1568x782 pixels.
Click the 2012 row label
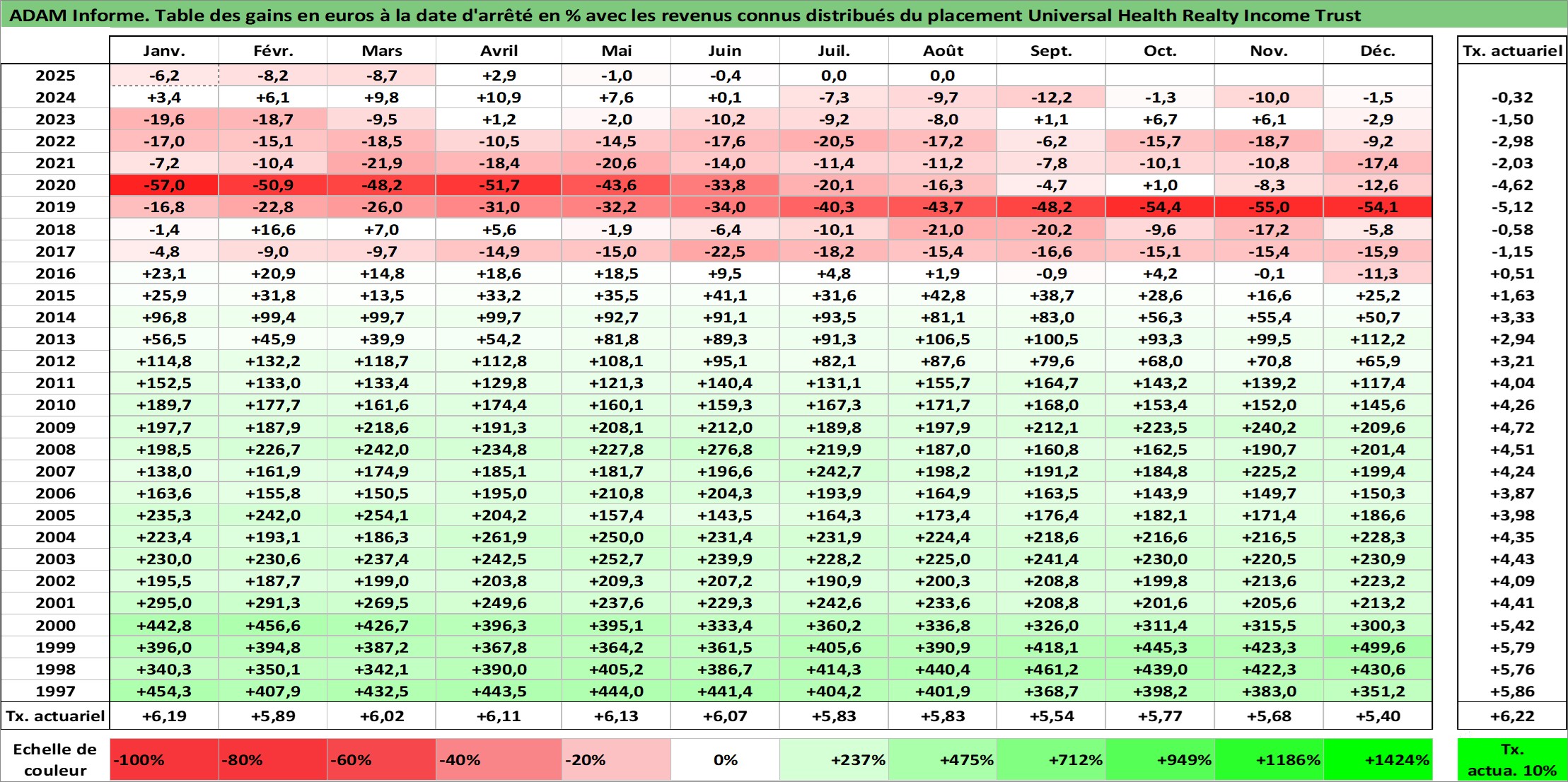(55, 361)
